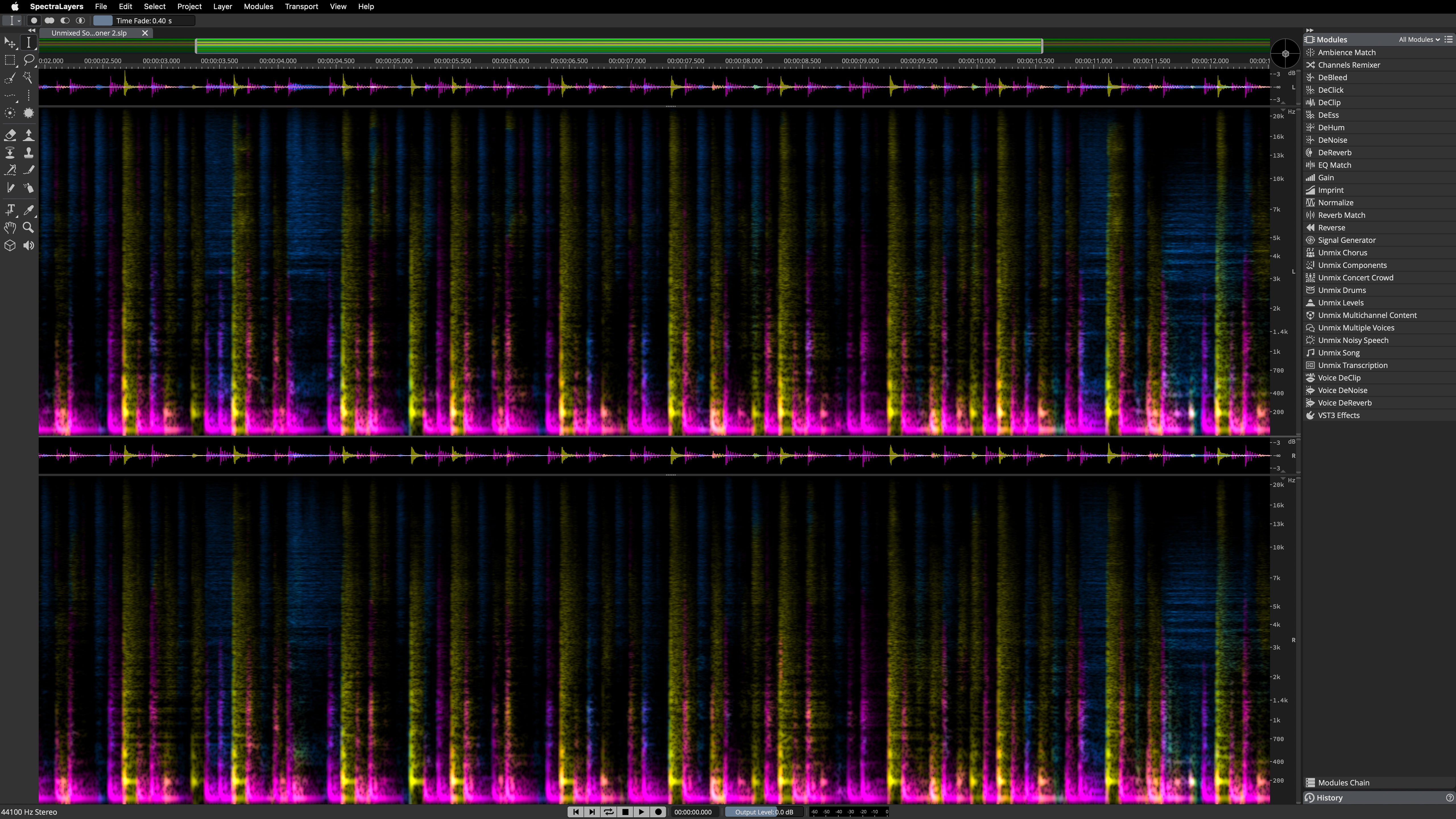Open the Apple menu
The image size is (1456, 819).
(x=15, y=6)
